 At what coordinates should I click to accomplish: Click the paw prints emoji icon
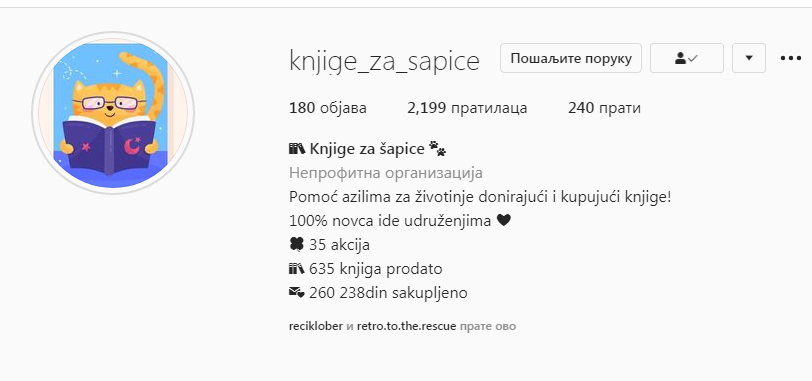pos(438,150)
